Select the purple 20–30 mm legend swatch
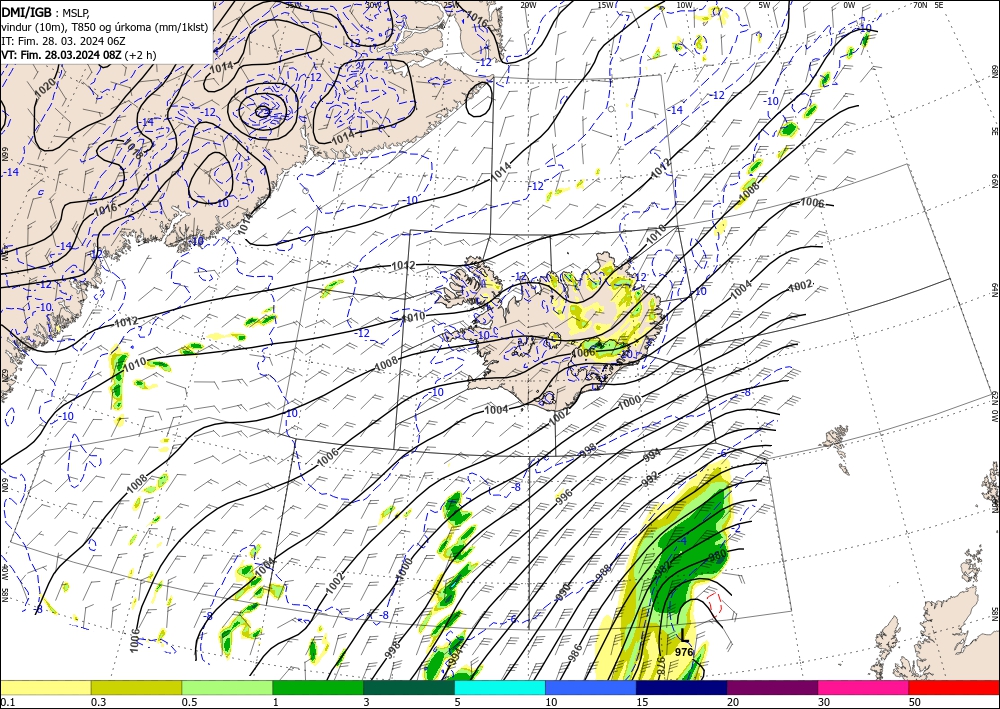 click(772, 687)
